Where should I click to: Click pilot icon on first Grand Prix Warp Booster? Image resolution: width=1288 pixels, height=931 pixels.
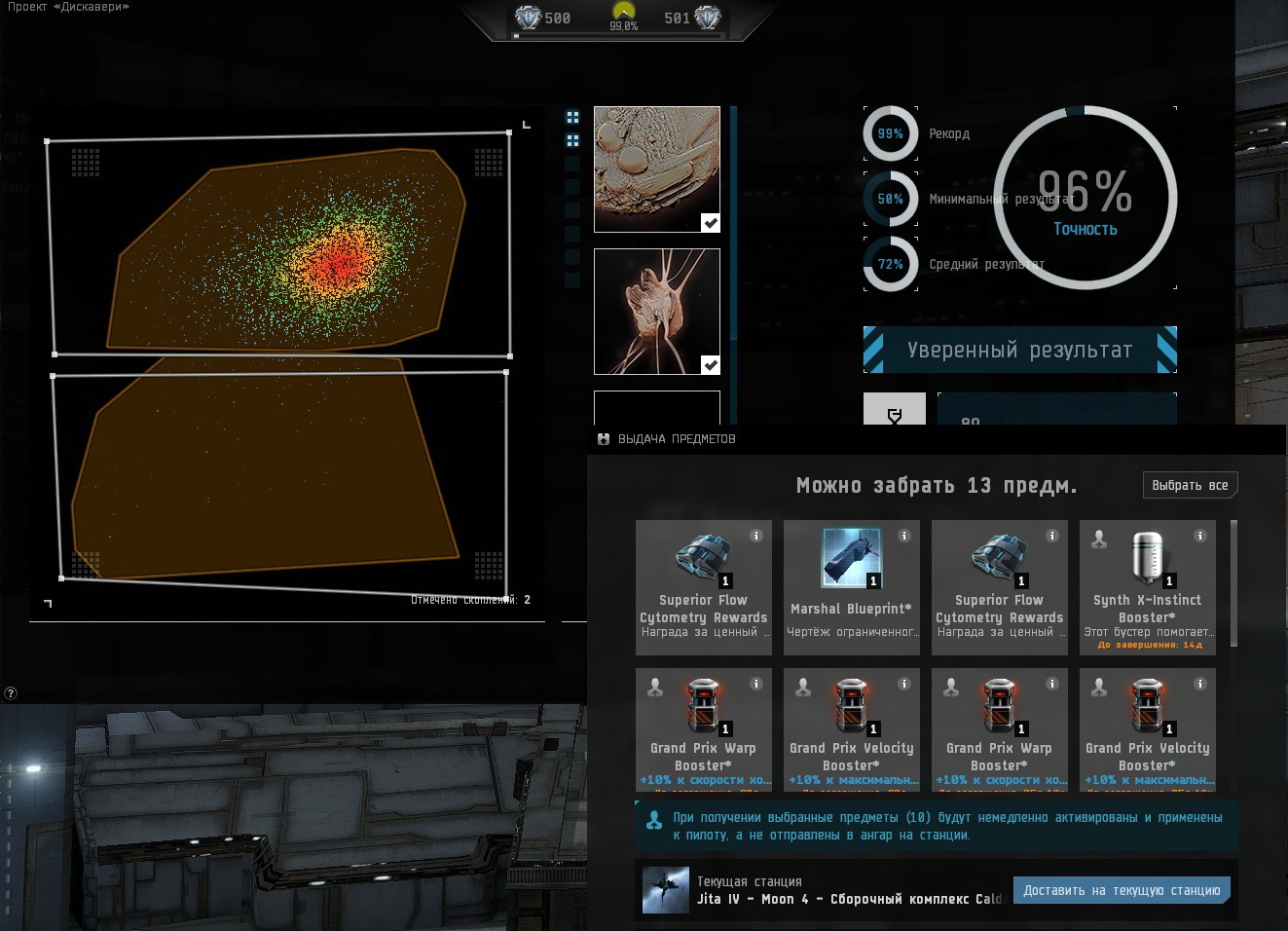pos(655,688)
